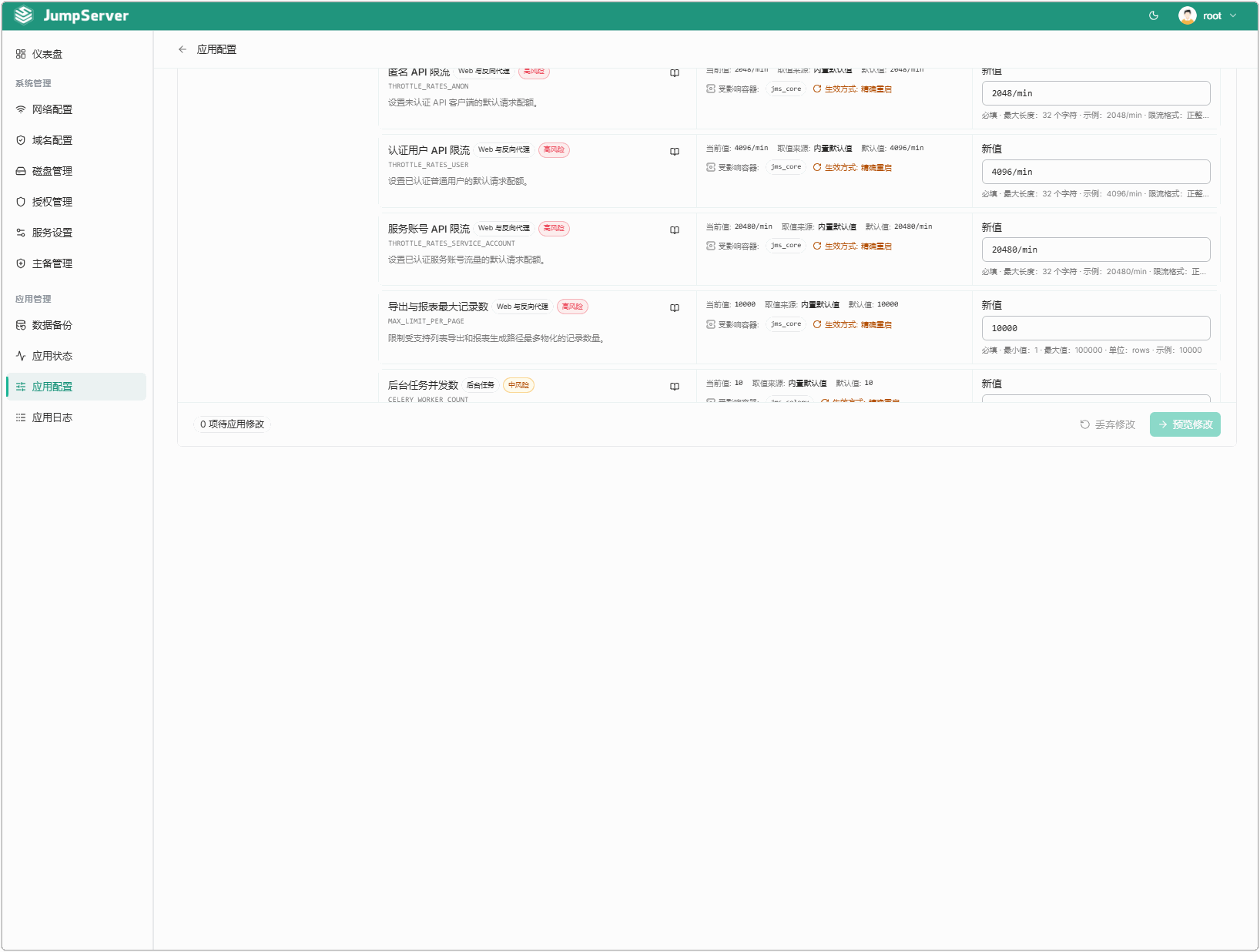
Task: Click MAX_LIMIT_PER_PAGE key text
Action: click(x=426, y=321)
